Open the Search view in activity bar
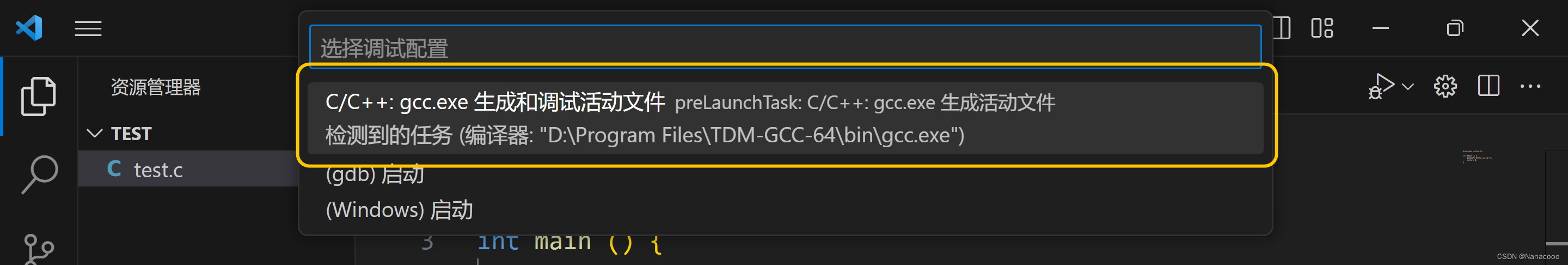This screenshot has width=1568, height=265. (x=40, y=174)
